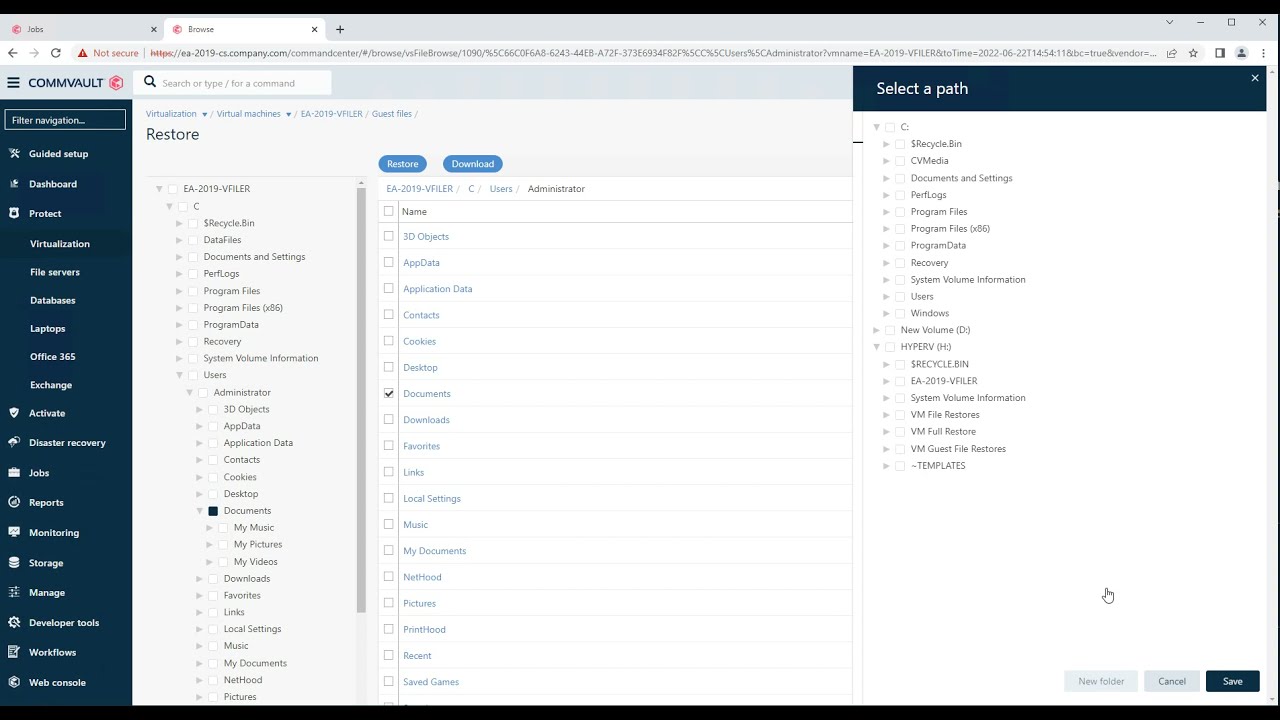Check the Music checkbox in file list
This screenshot has height=720, width=1280.
click(389, 524)
